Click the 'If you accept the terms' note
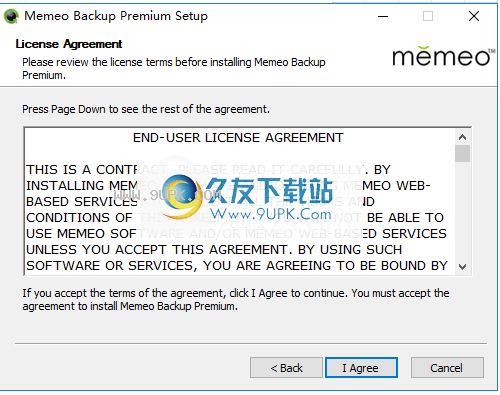 pyautogui.click(x=236, y=299)
